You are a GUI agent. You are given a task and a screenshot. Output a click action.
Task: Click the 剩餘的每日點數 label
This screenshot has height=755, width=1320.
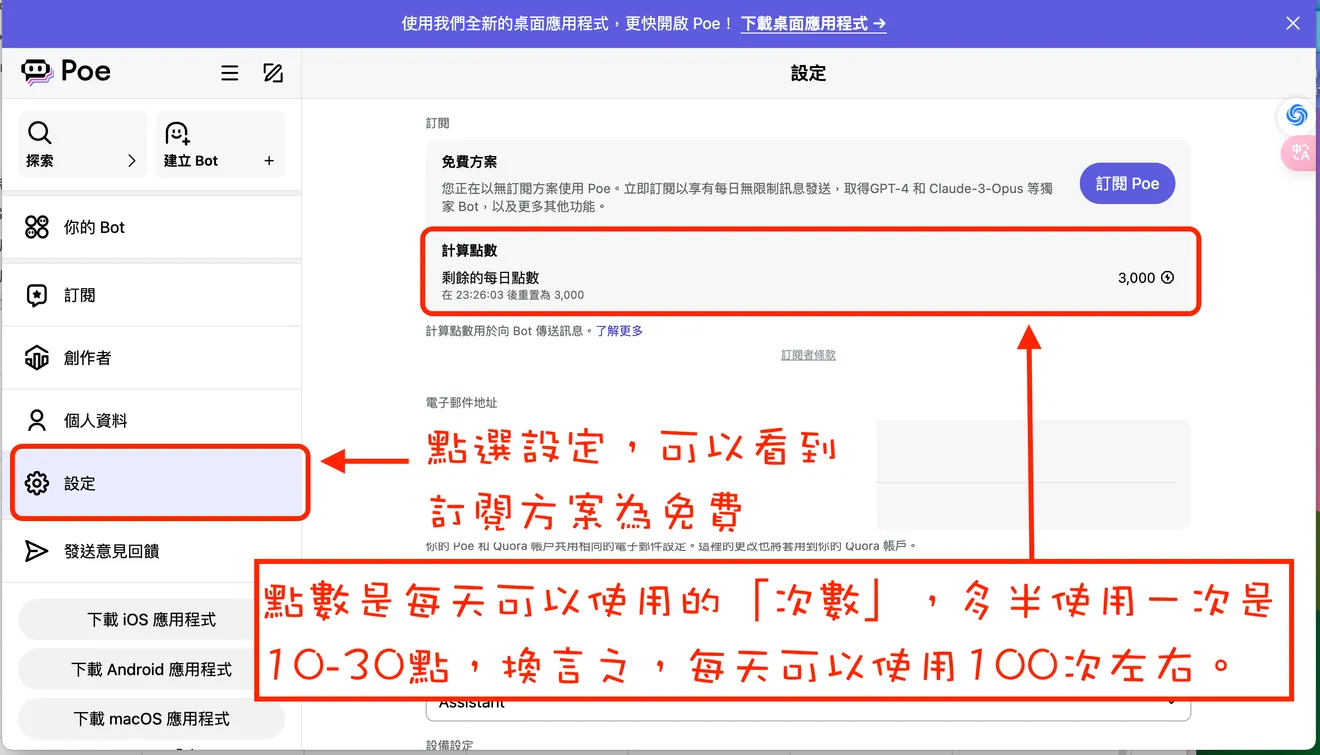click(x=490, y=278)
